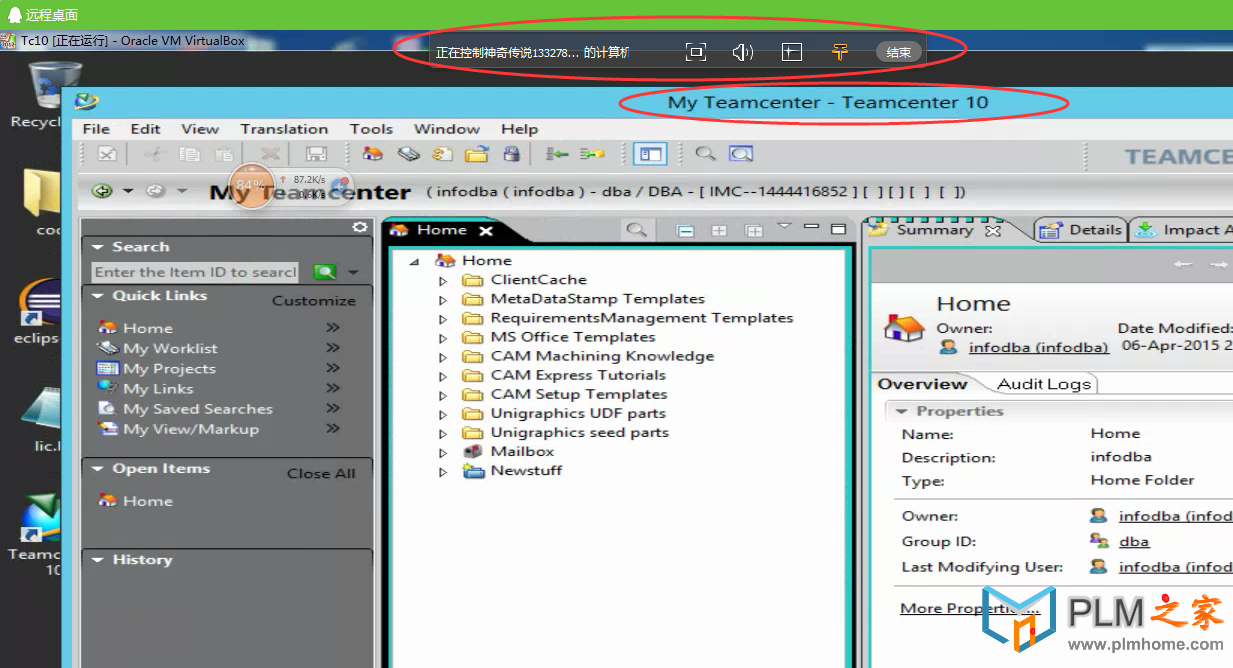The image size is (1233, 668).
Task: Select Home under Open Items
Action: point(147,501)
